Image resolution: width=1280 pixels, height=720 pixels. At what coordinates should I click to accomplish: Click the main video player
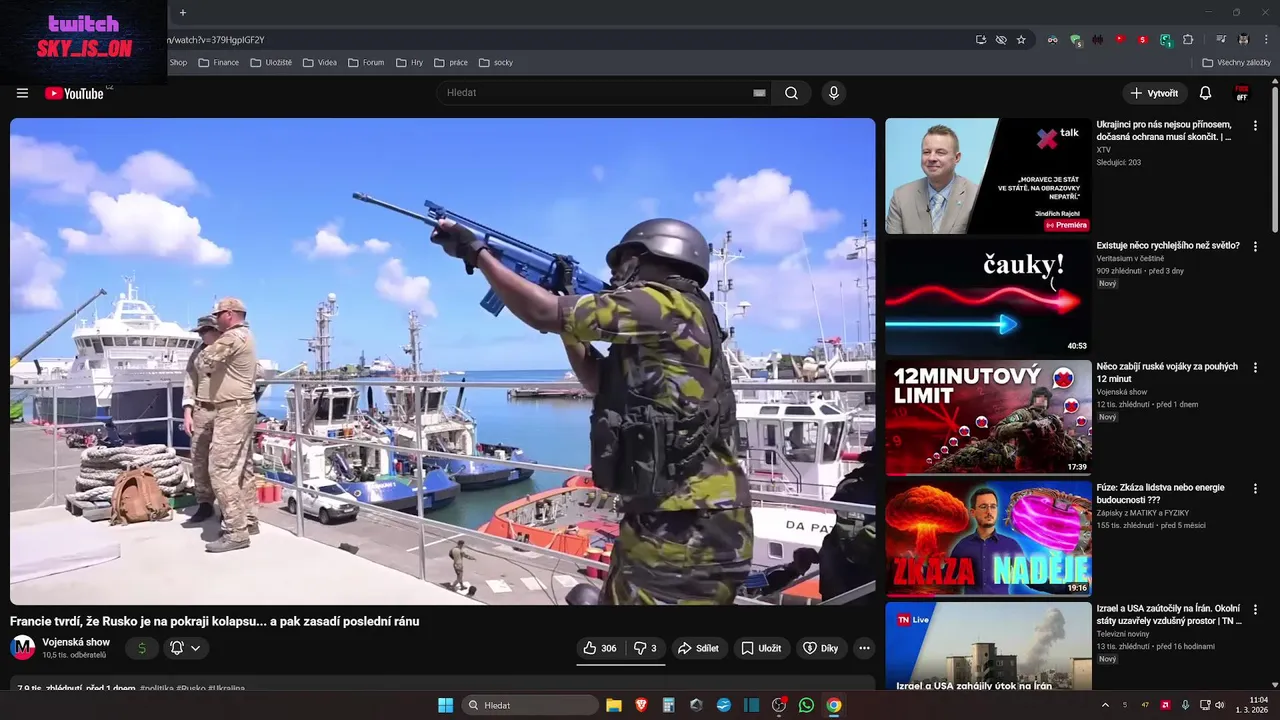[442, 361]
